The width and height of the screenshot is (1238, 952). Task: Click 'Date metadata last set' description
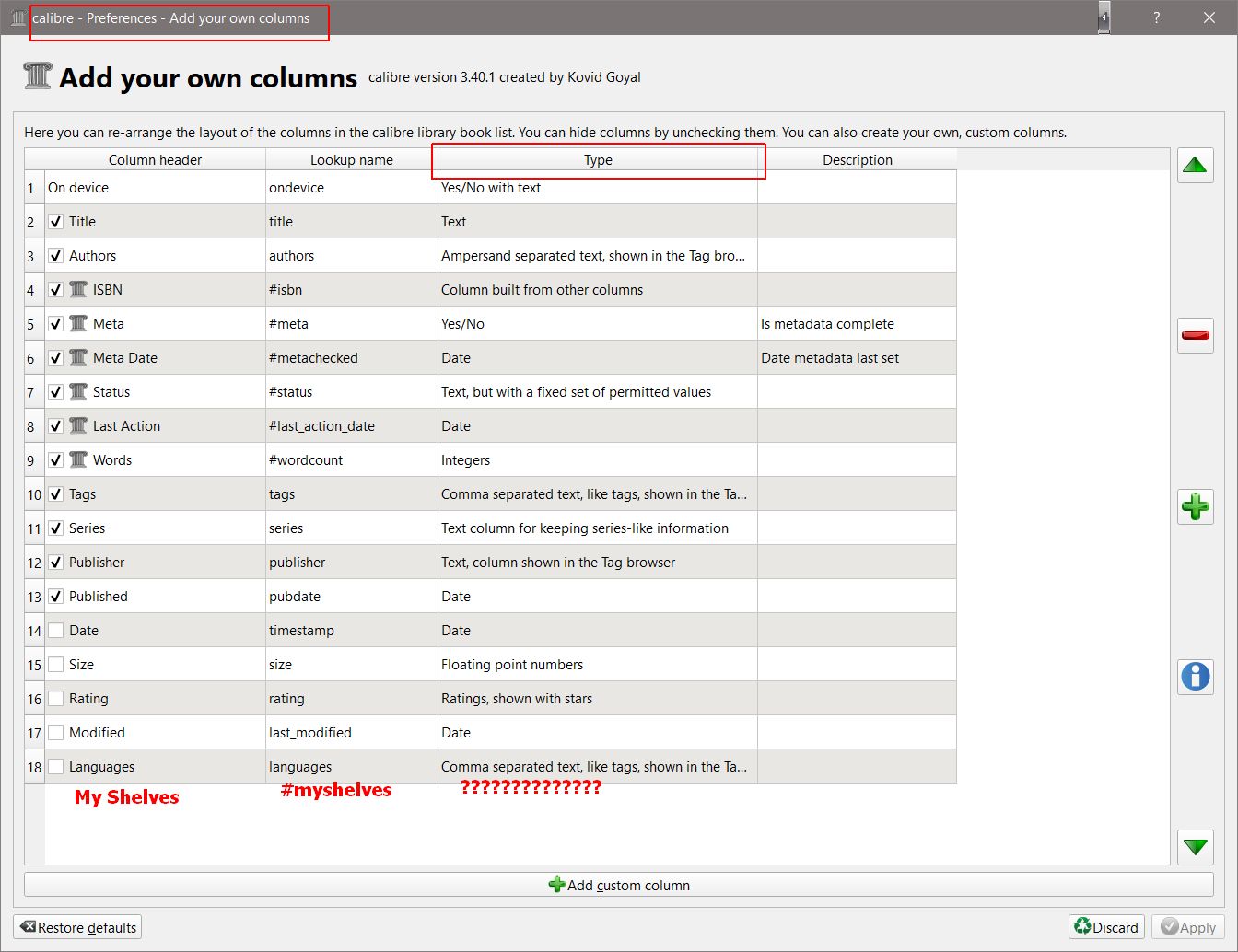pos(857,358)
